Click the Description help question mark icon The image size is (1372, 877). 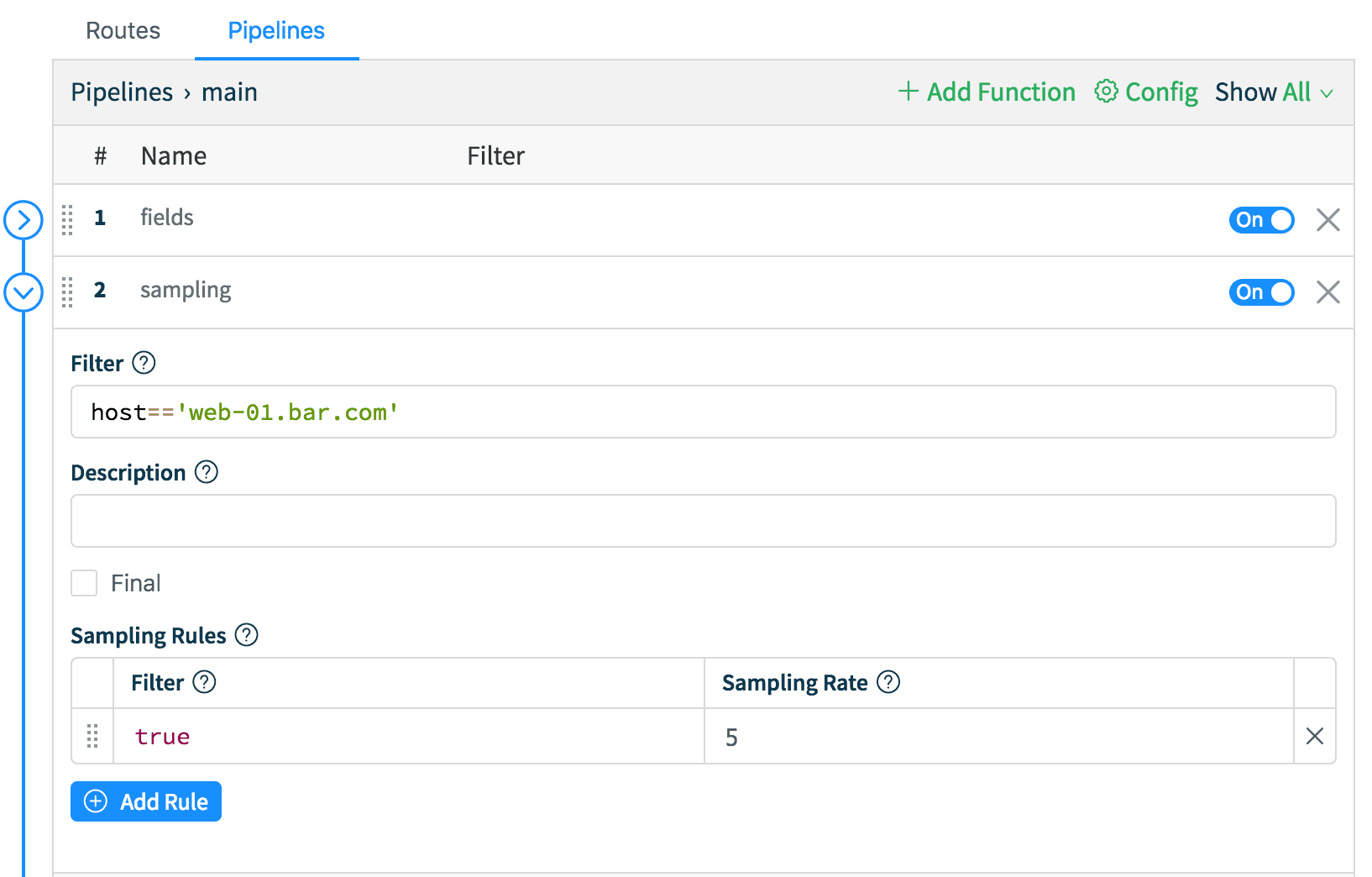tap(207, 472)
